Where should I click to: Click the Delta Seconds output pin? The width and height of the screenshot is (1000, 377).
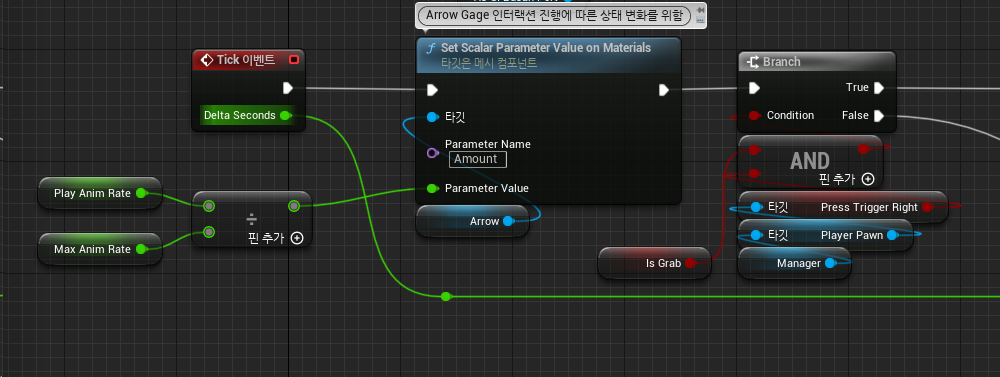[285, 115]
